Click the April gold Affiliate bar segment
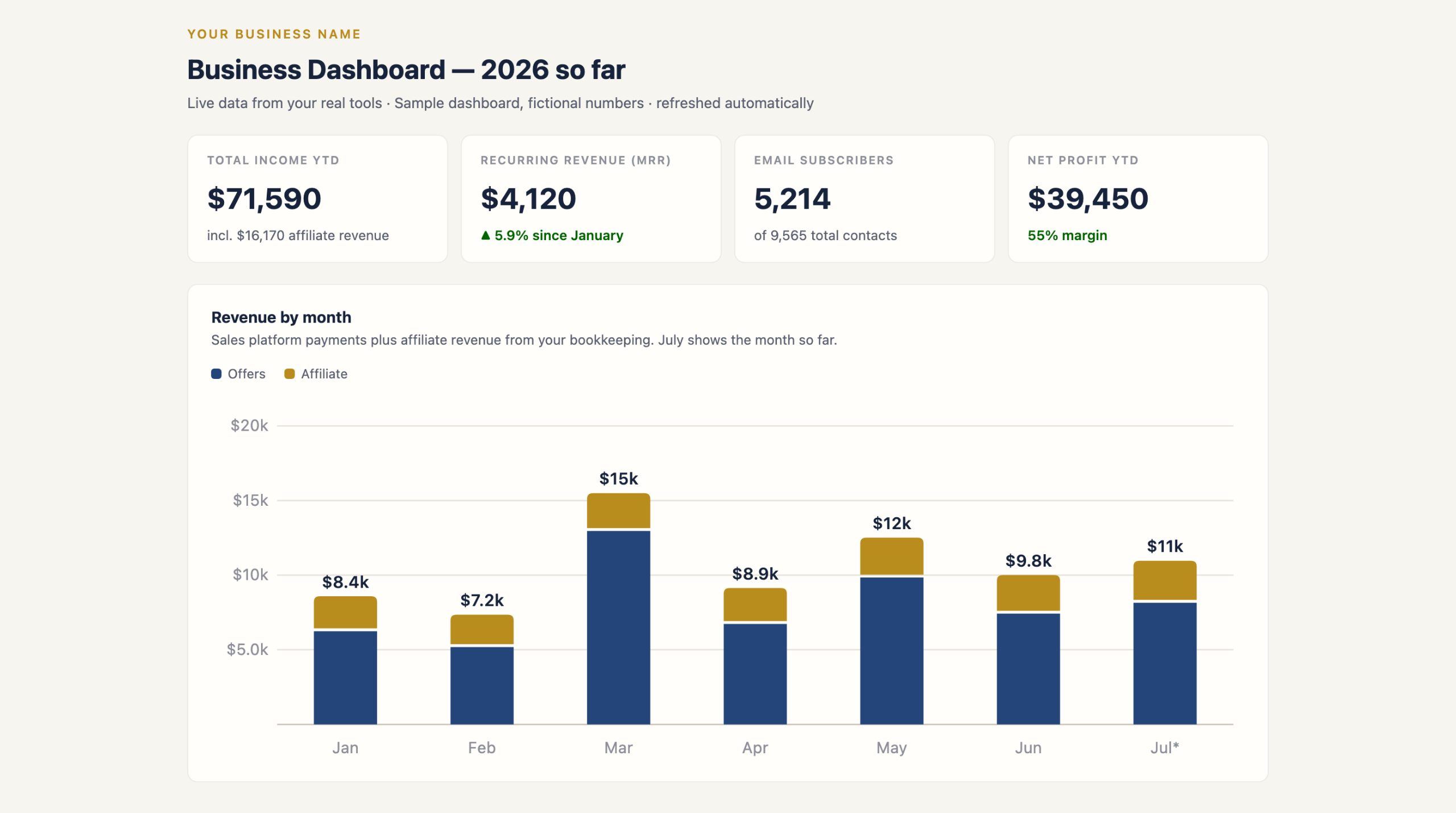 coord(755,604)
